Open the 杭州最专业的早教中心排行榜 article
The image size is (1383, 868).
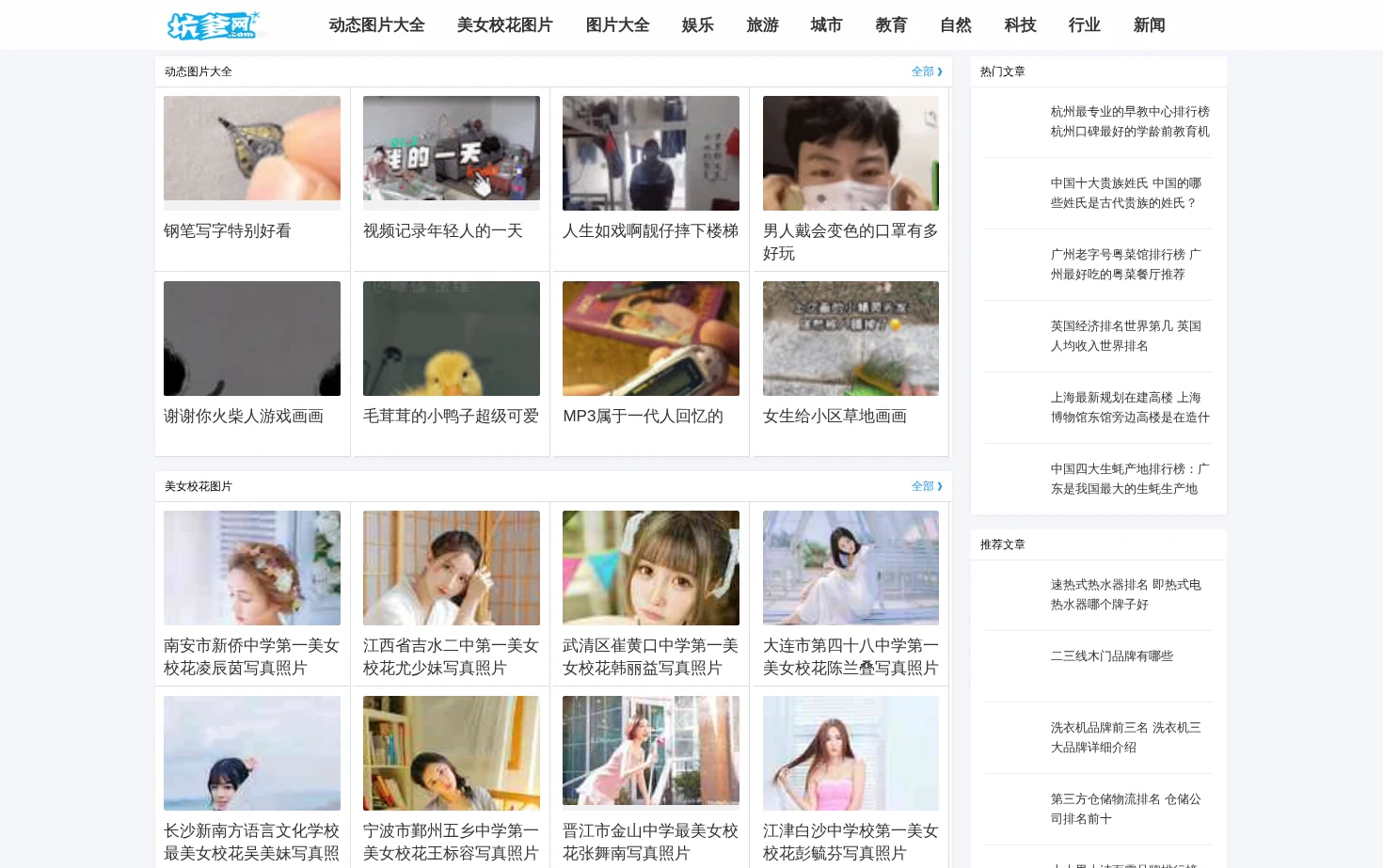pyautogui.click(x=1130, y=121)
